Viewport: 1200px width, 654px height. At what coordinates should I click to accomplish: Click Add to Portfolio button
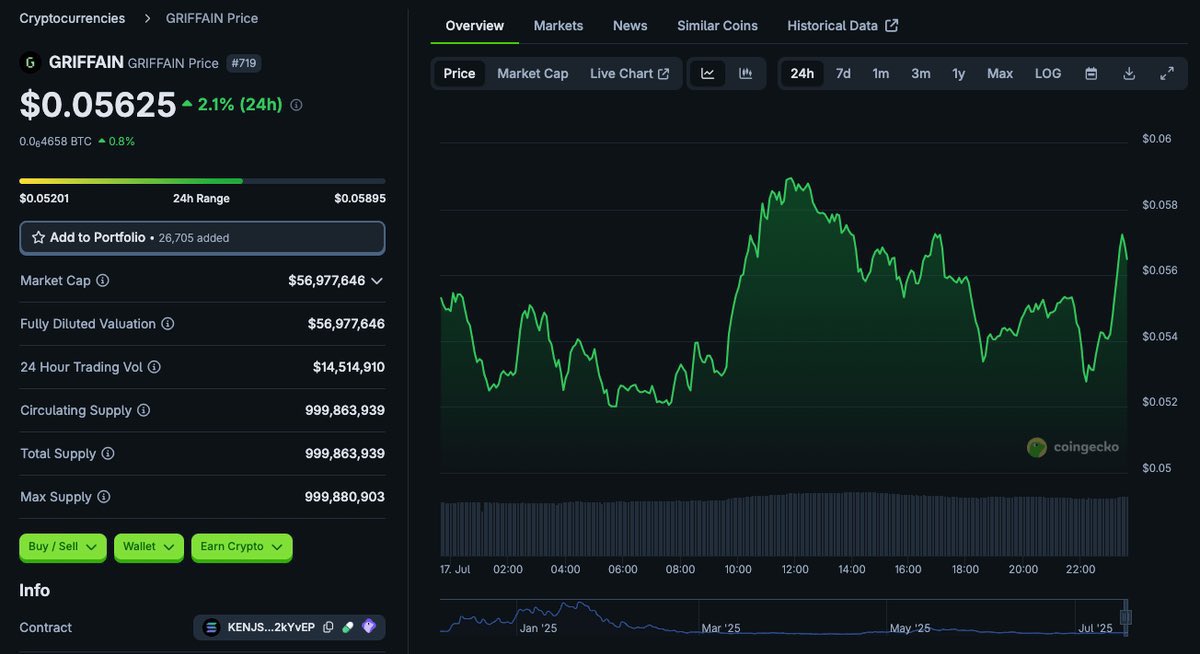pyautogui.click(x=202, y=238)
